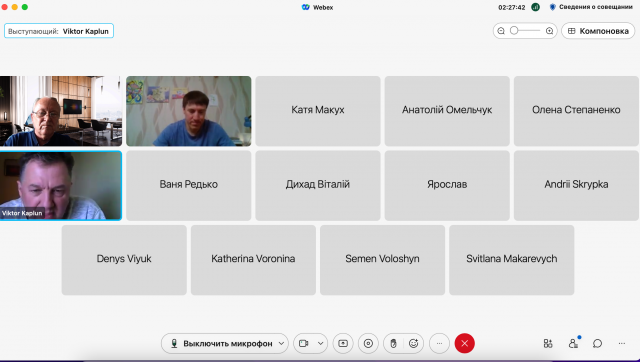End the meeting with red X button
The image size is (640, 362).
click(x=464, y=344)
